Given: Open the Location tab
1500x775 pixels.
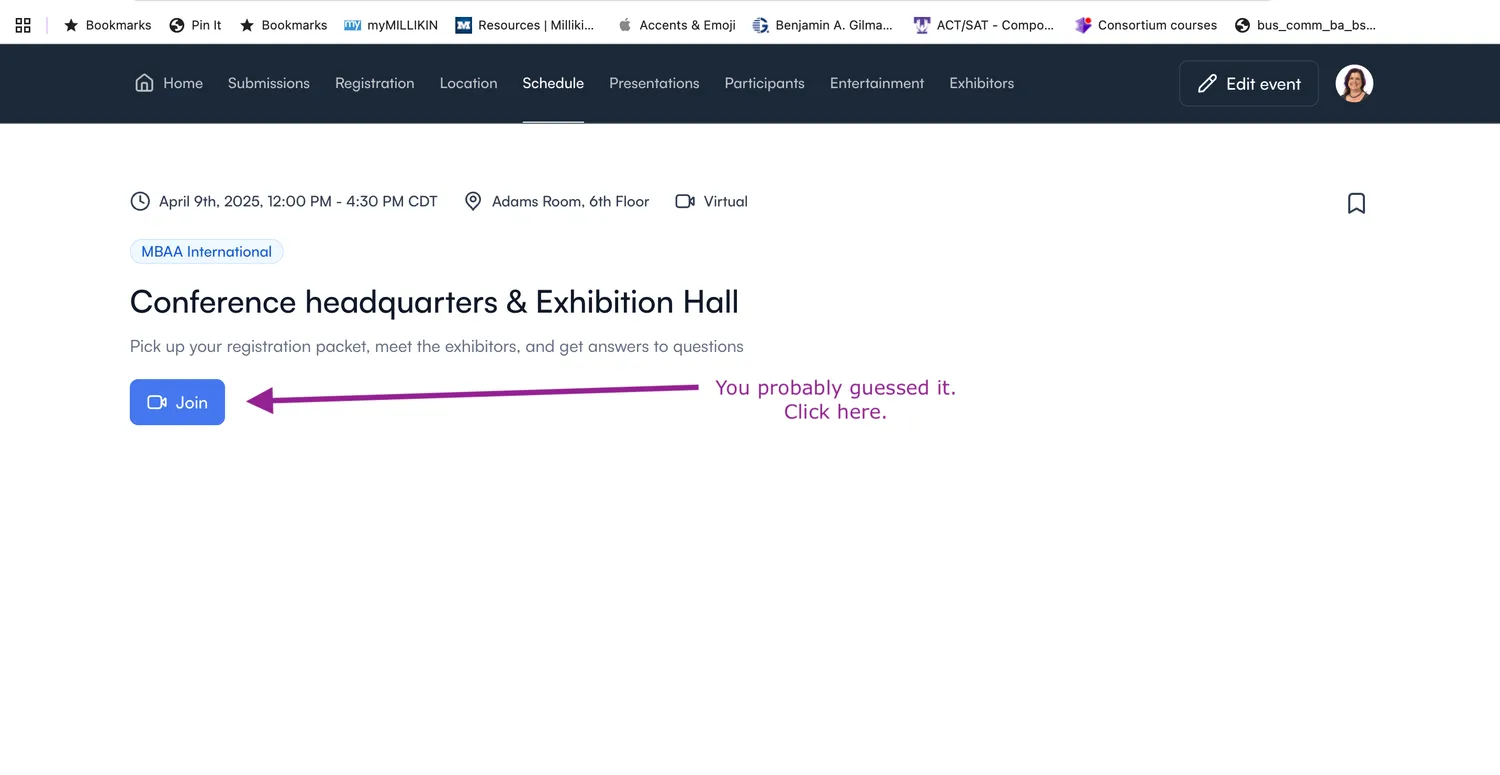Looking at the screenshot, I should pos(468,83).
